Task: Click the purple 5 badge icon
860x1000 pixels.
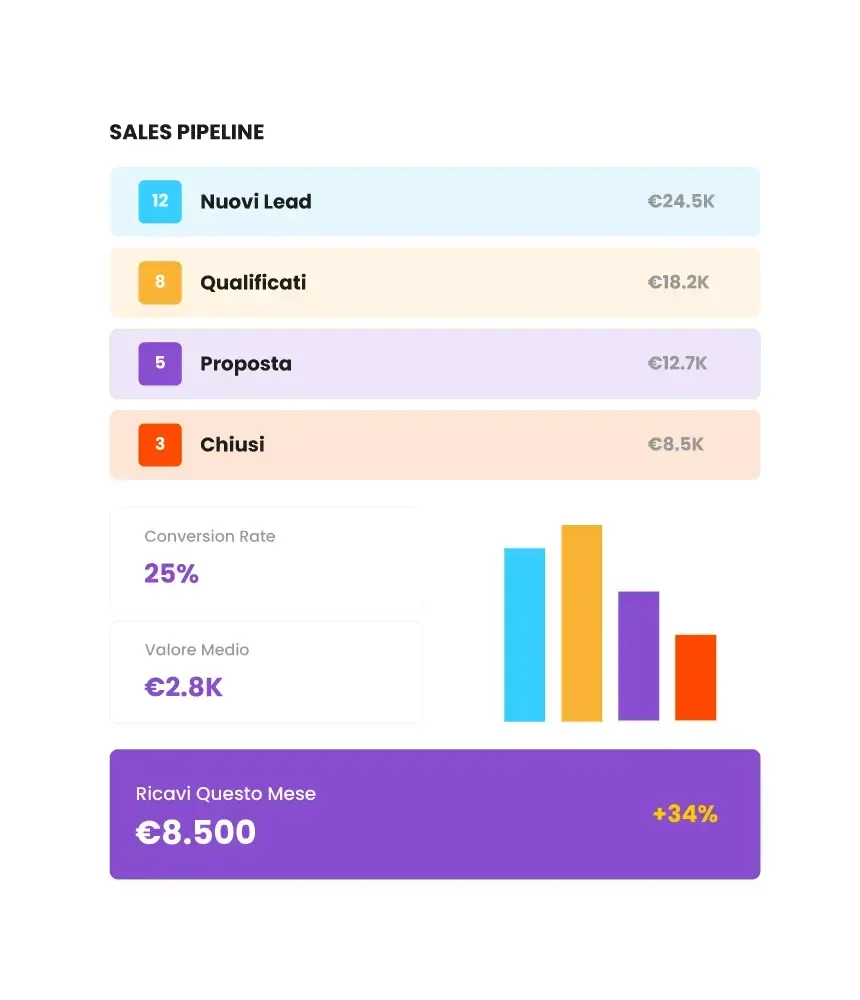Action: point(159,364)
